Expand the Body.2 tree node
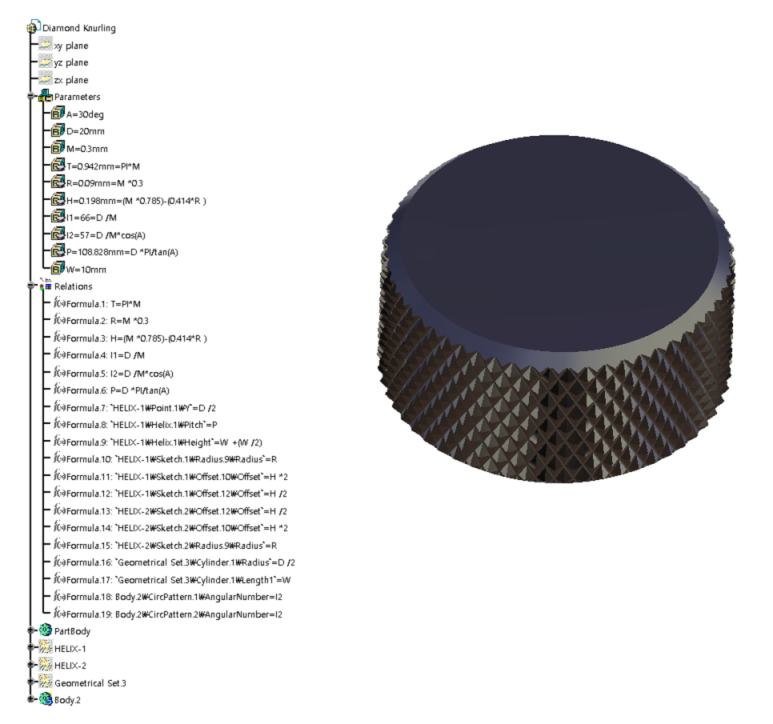 click(31, 699)
